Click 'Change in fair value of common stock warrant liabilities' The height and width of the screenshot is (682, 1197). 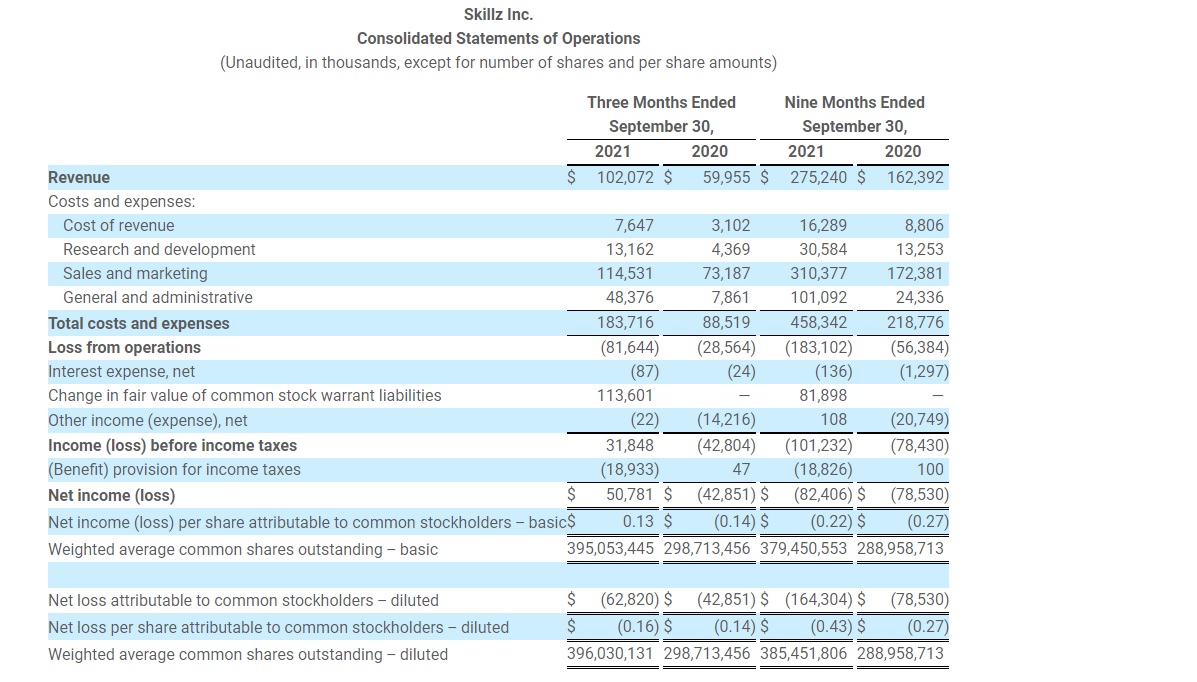pos(244,396)
